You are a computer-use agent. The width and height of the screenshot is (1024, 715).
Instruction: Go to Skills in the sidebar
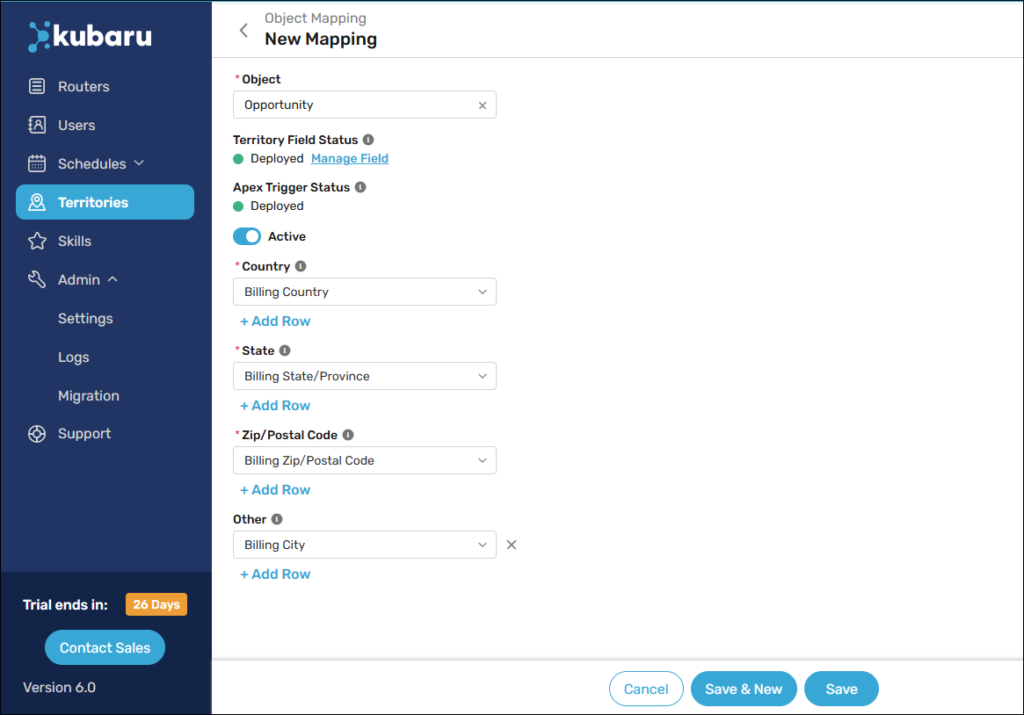tap(74, 241)
